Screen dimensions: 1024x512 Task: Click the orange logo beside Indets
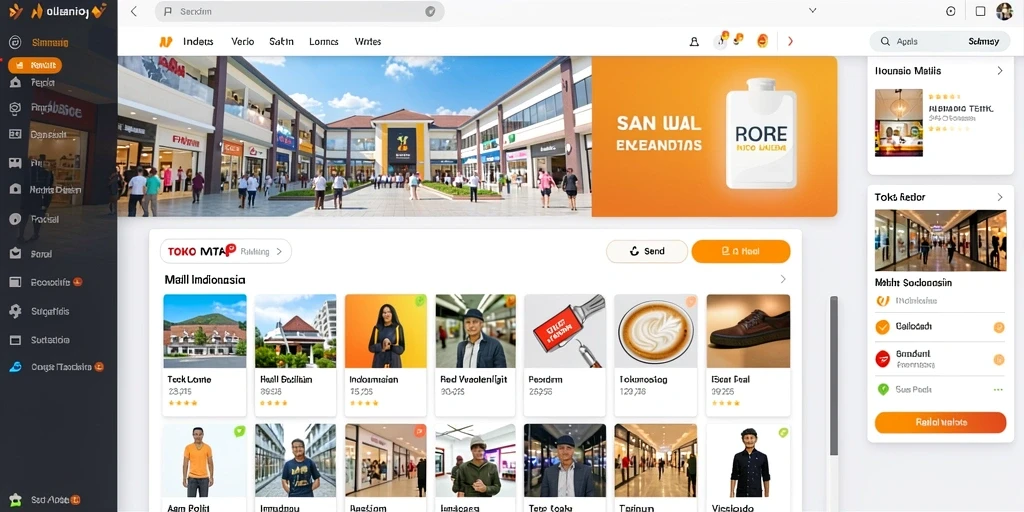[x=165, y=41]
